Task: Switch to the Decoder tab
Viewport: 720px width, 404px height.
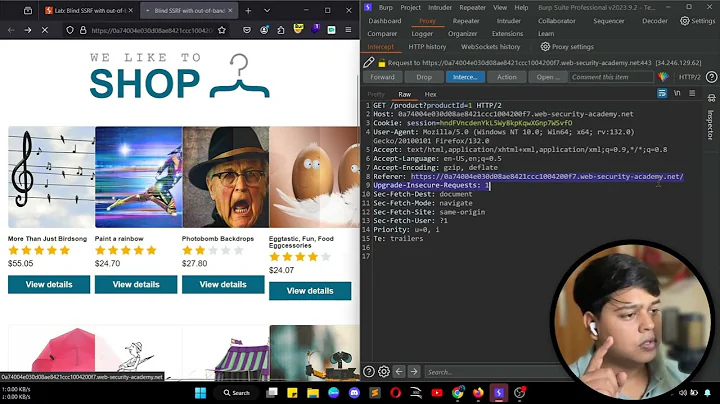Action: point(654,21)
